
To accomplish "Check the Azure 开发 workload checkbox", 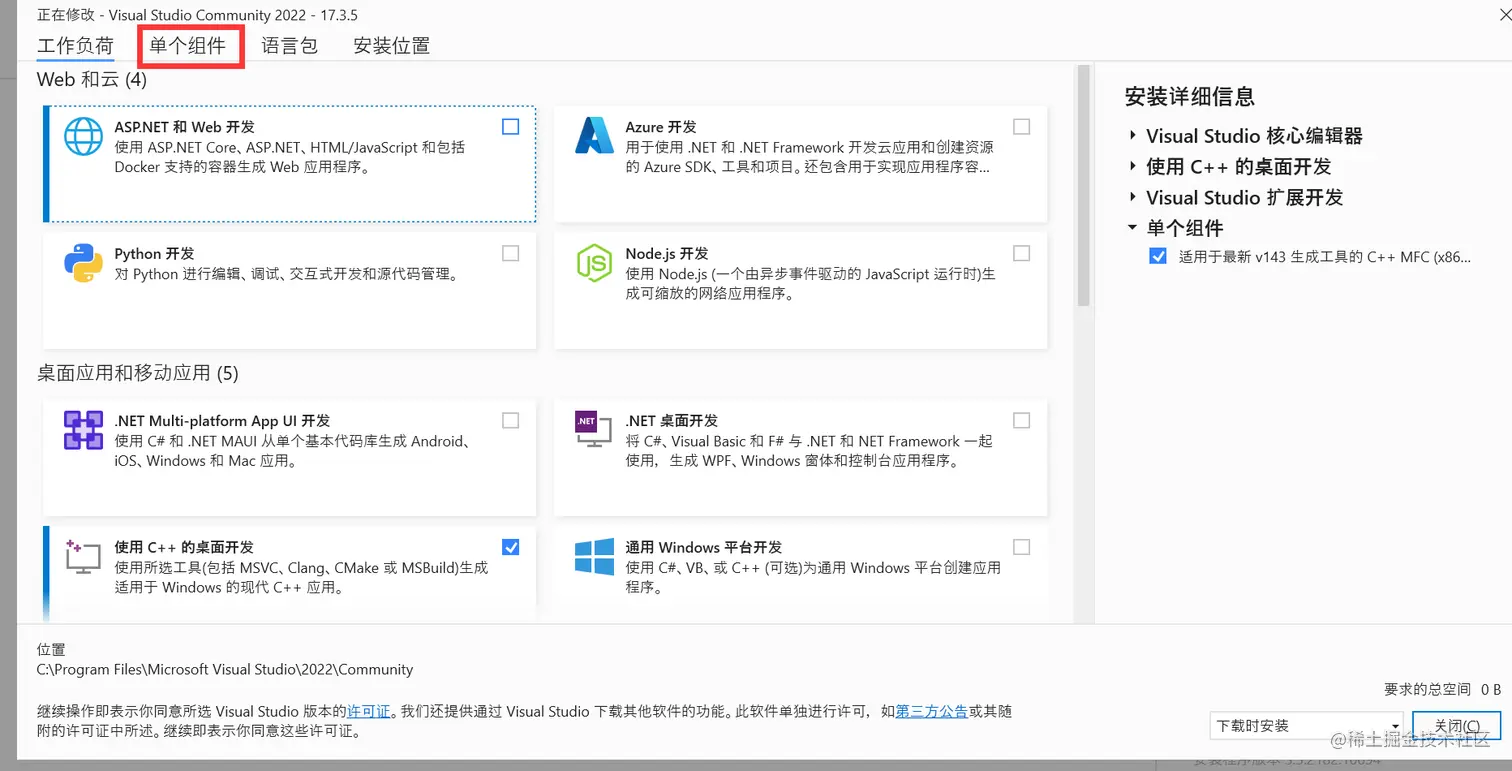I will tap(1021, 127).
